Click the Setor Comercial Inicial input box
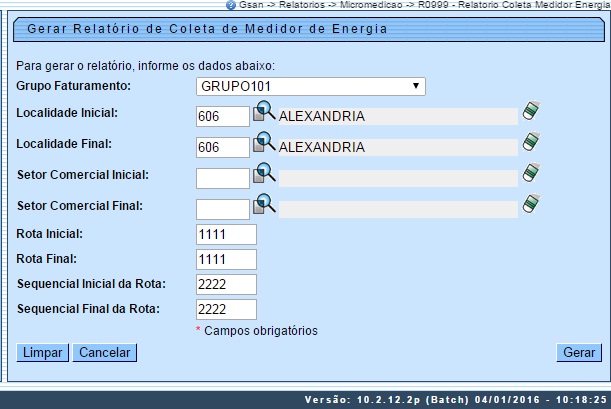This screenshot has height=409, width=611. [222, 178]
